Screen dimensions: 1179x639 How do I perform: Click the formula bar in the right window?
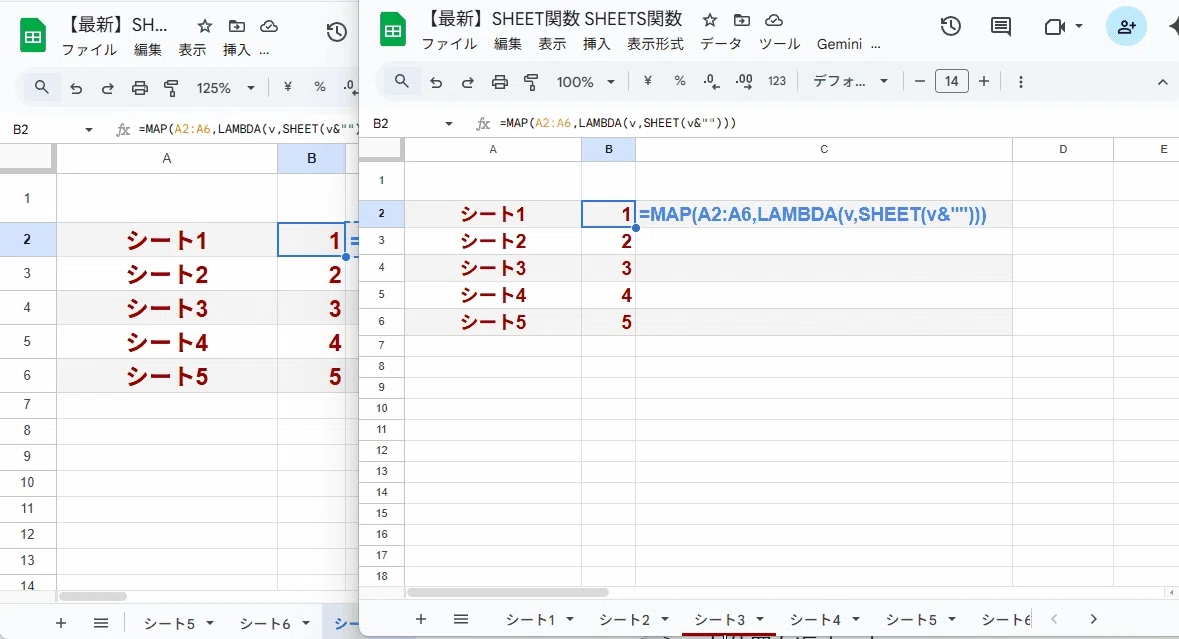[835, 123]
